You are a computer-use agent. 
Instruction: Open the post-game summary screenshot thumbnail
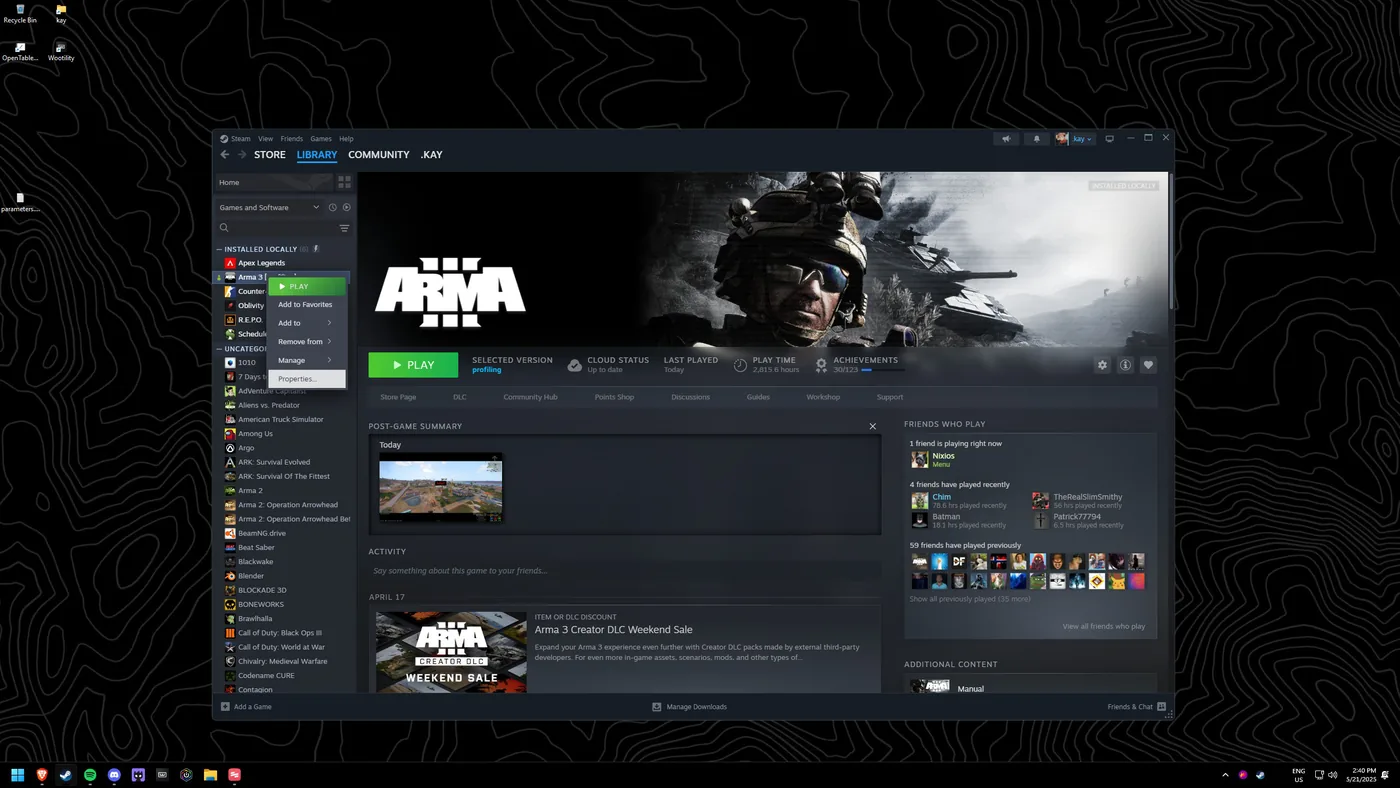point(440,487)
